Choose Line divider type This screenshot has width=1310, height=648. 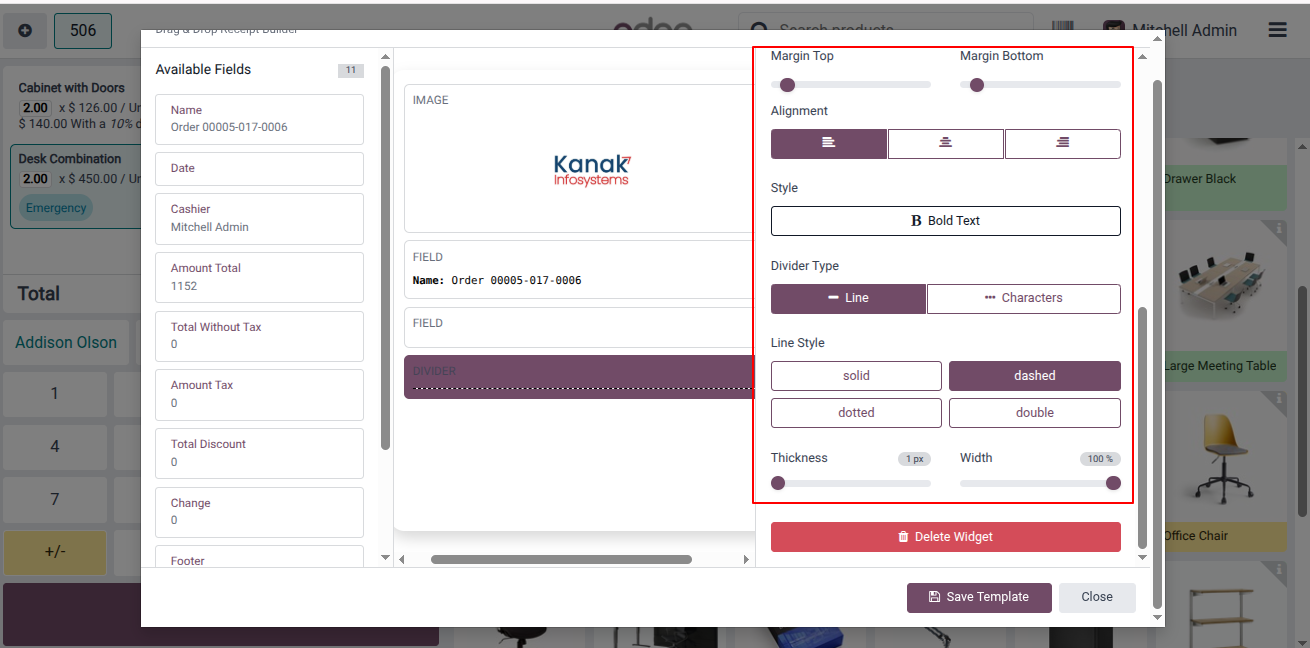[x=848, y=298]
